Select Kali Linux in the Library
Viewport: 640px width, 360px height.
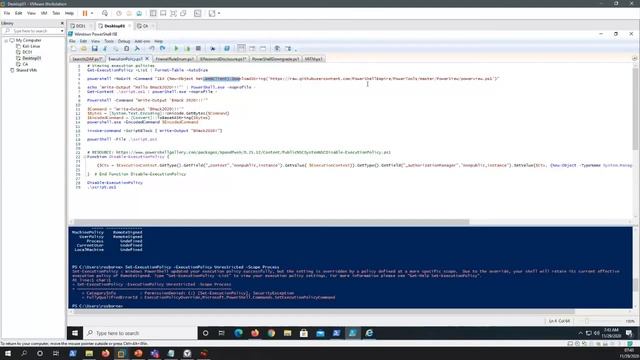(31, 46)
